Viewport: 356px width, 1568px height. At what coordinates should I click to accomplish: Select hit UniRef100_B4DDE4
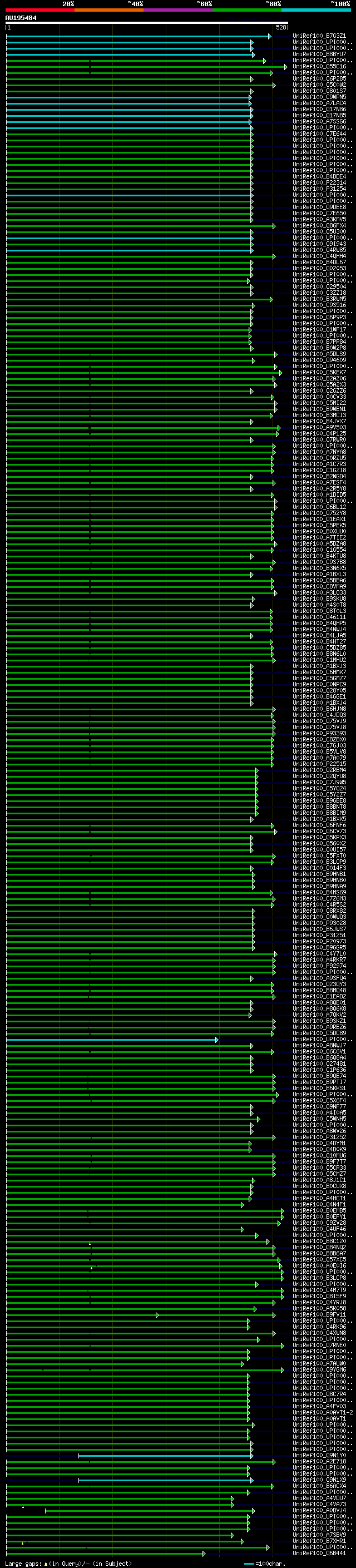tap(319, 176)
